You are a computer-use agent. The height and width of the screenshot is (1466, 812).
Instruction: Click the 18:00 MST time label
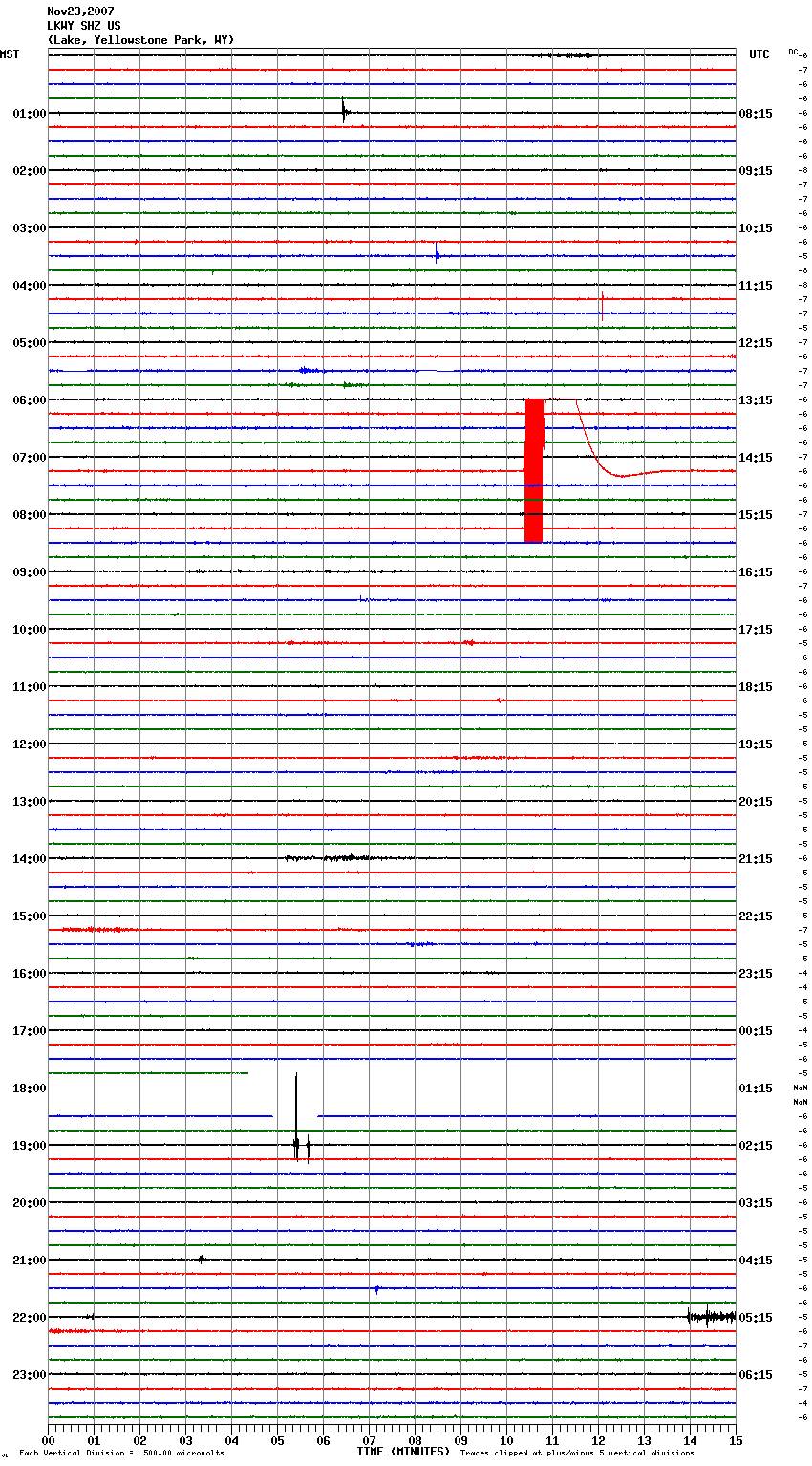pos(29,1089)
